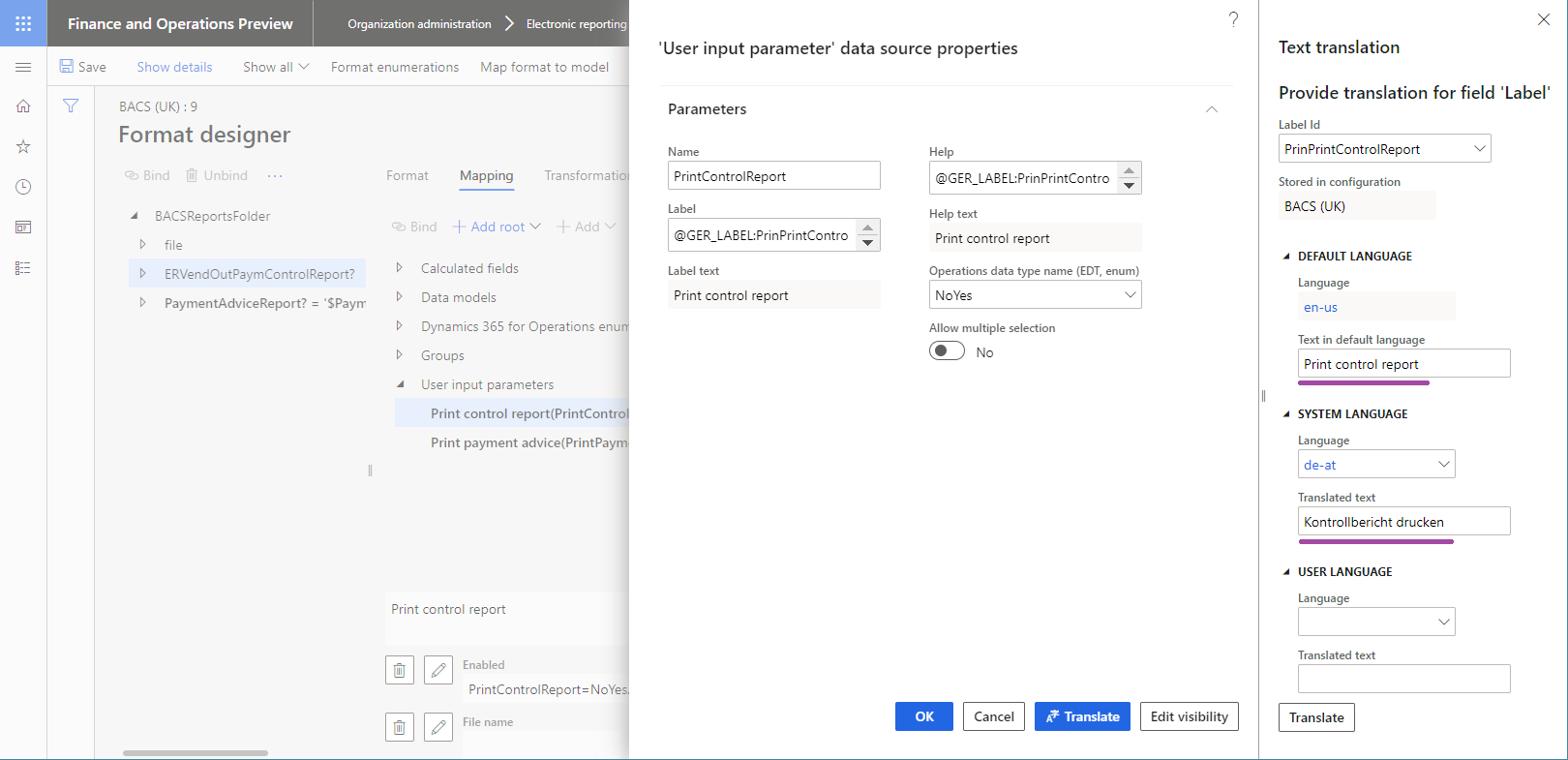
Task: Open Favorites star icon in sidebar
Action: tap(23, 146)
